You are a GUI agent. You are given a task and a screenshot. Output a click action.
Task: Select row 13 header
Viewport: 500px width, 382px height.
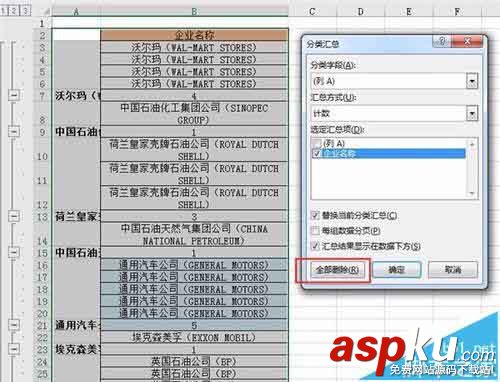[x=42, y=217]
